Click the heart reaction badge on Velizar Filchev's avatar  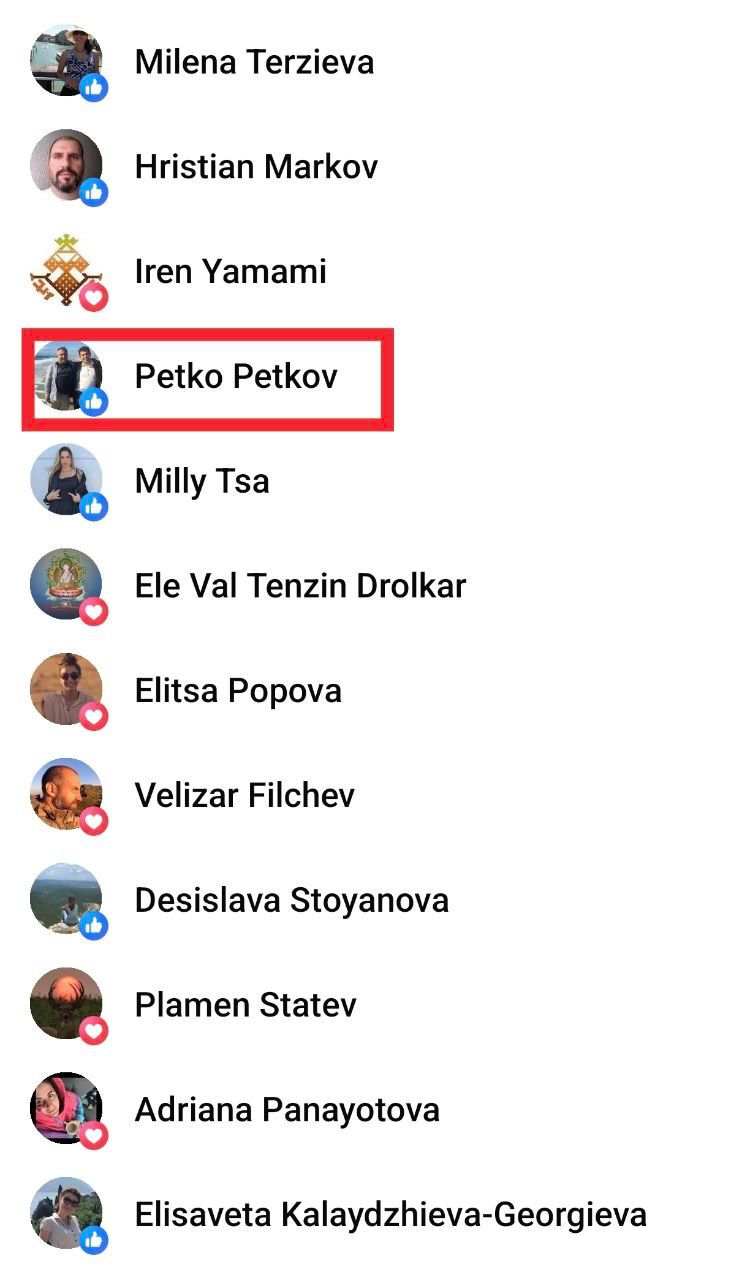94,821
